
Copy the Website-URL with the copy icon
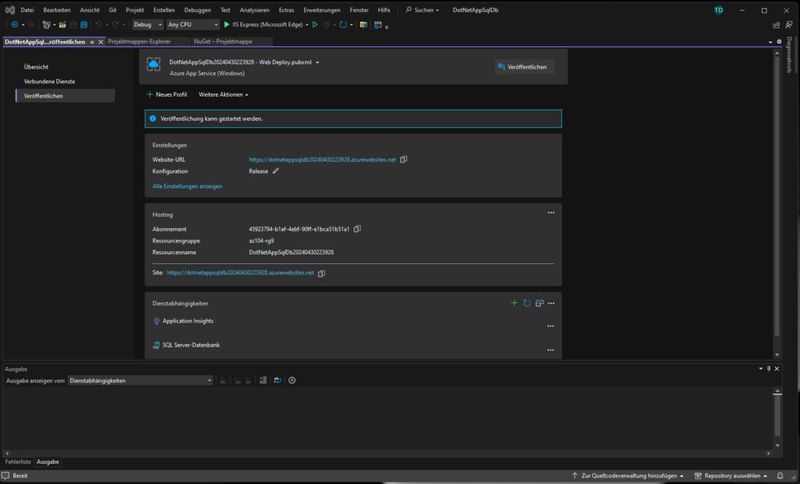point(404,160)
